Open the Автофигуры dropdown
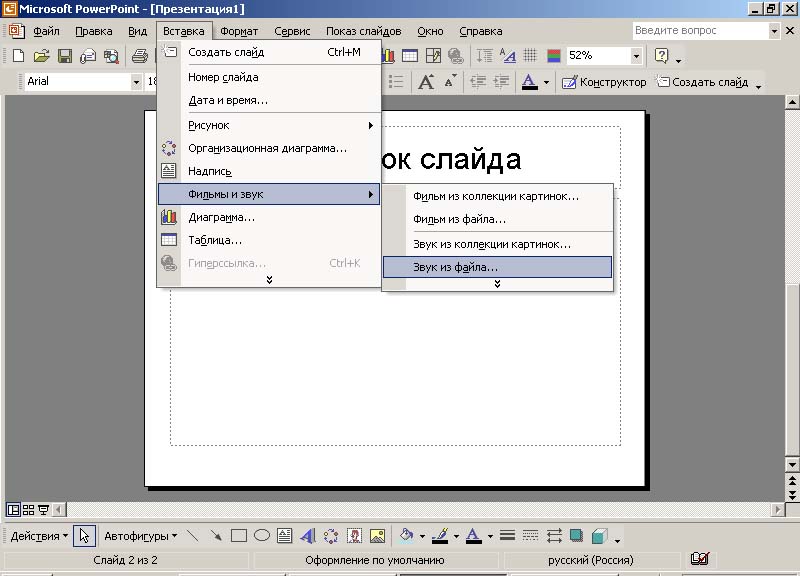800x576 pixels. (140, 536)
